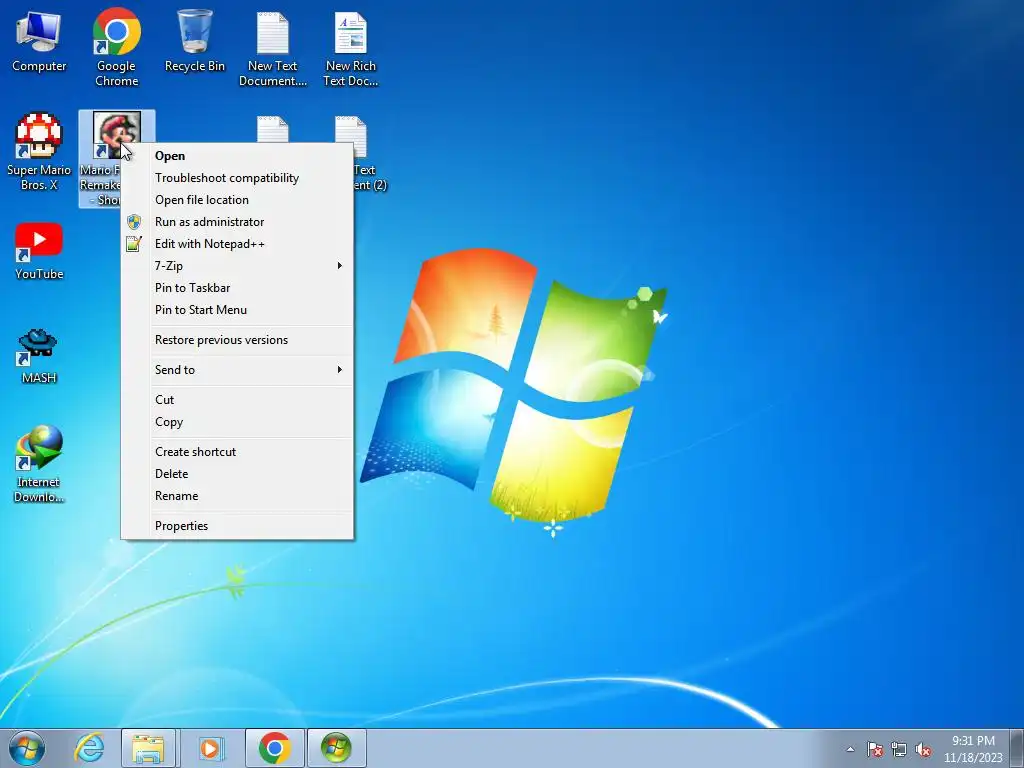This screenshot has width=1024, height=768.
Task: Open Windows Media Player from taskbar
Action: 210,748
